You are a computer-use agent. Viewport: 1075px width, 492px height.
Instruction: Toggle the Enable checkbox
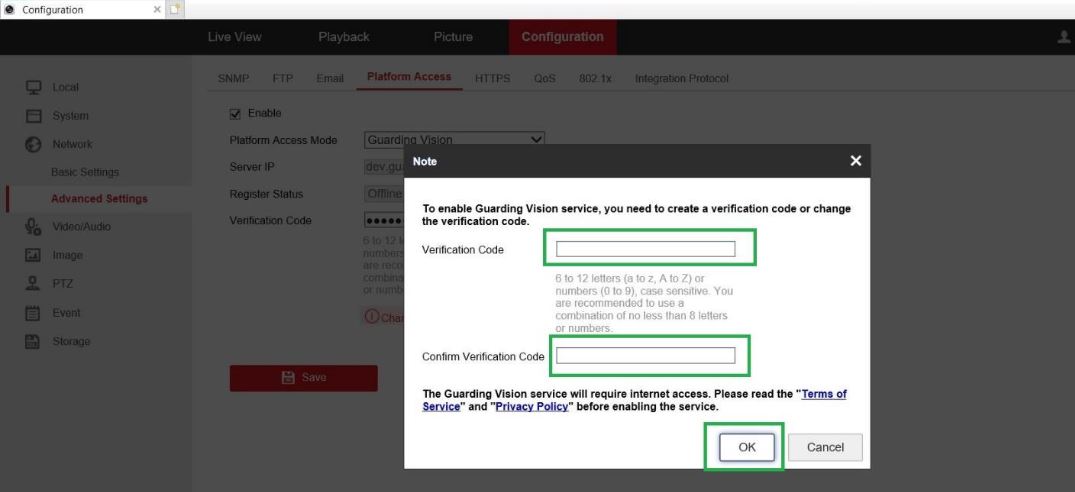[x=235, y=114]
